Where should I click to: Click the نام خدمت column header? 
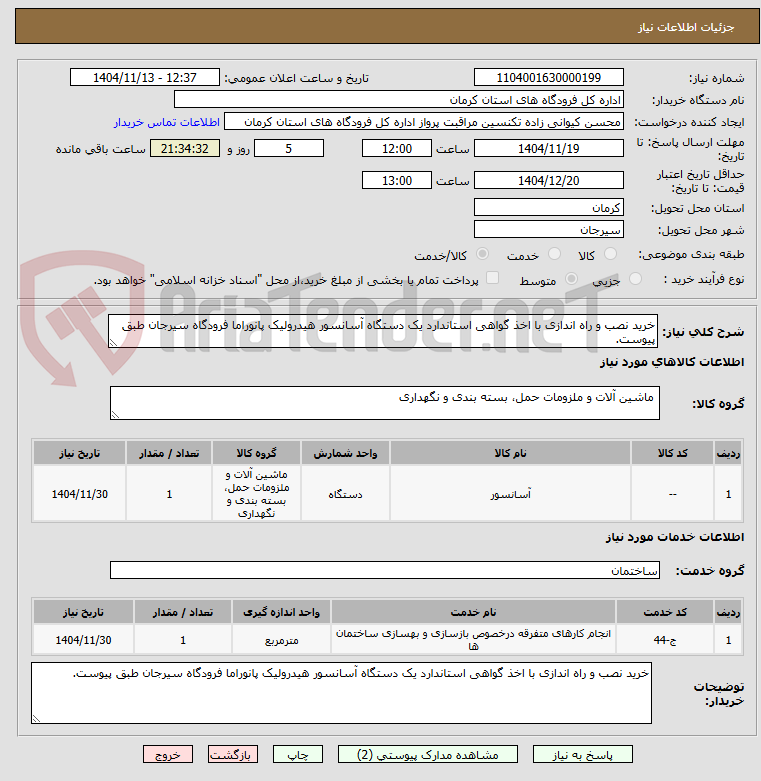click(x=473, y=612)
